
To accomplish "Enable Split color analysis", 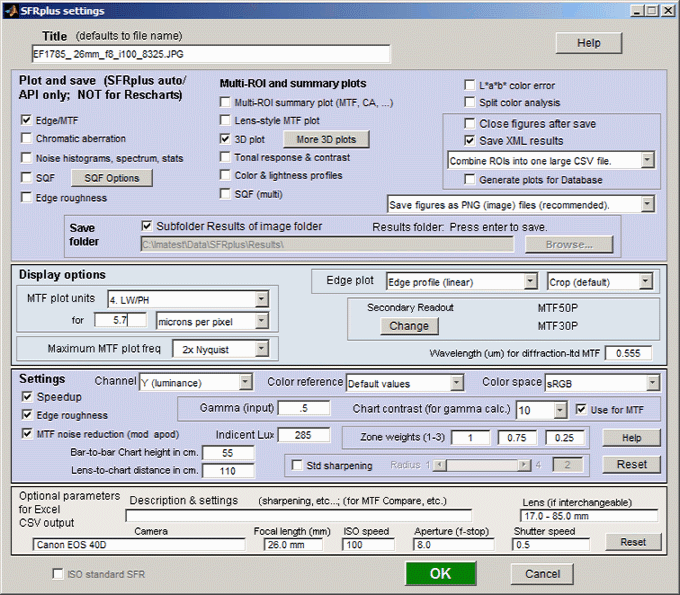I will click(469, 102).
